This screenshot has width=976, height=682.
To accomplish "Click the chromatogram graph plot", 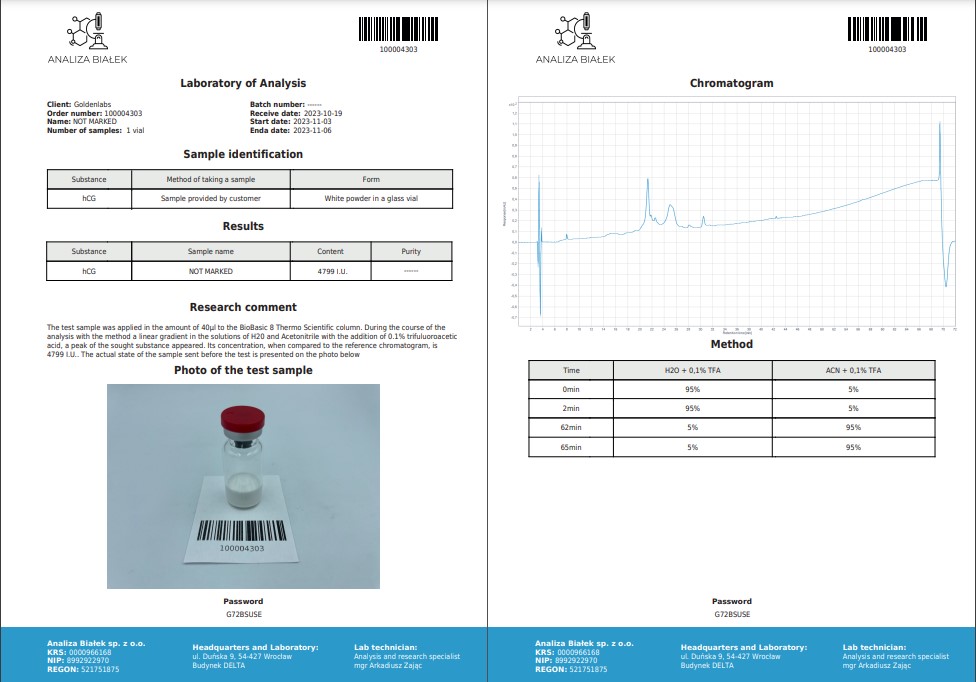I will click(731, 214).
